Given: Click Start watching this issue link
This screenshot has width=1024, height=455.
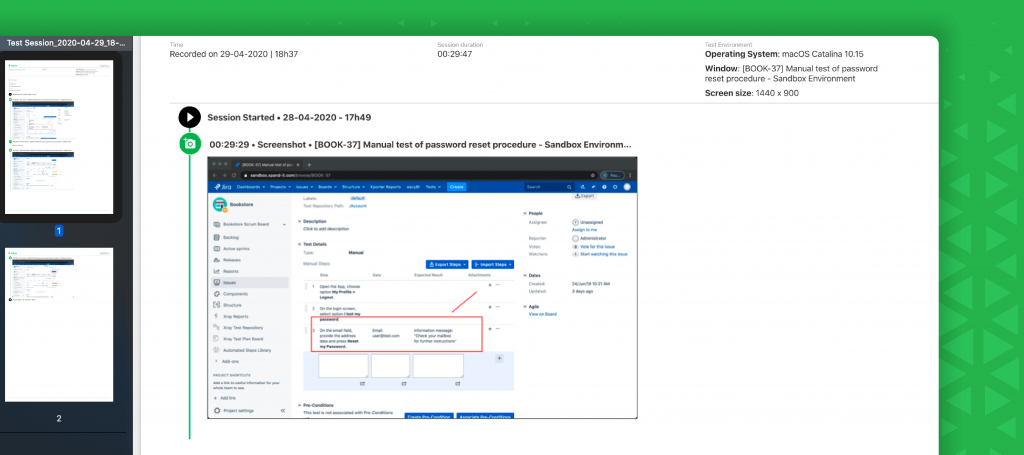Looking at the screenshot, I should [603, 254].
